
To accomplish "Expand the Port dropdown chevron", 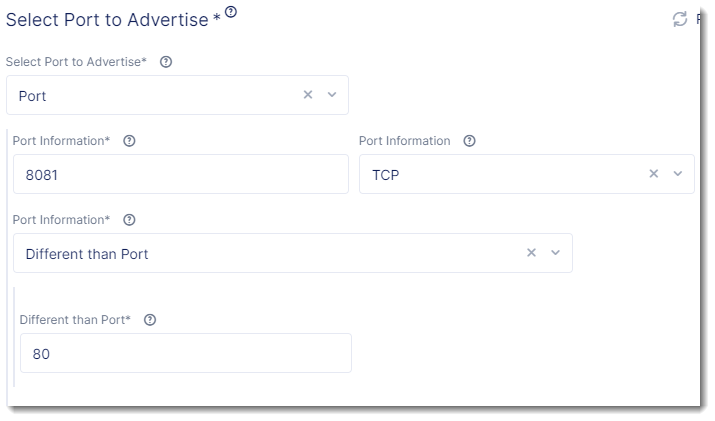I will (x=332, y=95).
